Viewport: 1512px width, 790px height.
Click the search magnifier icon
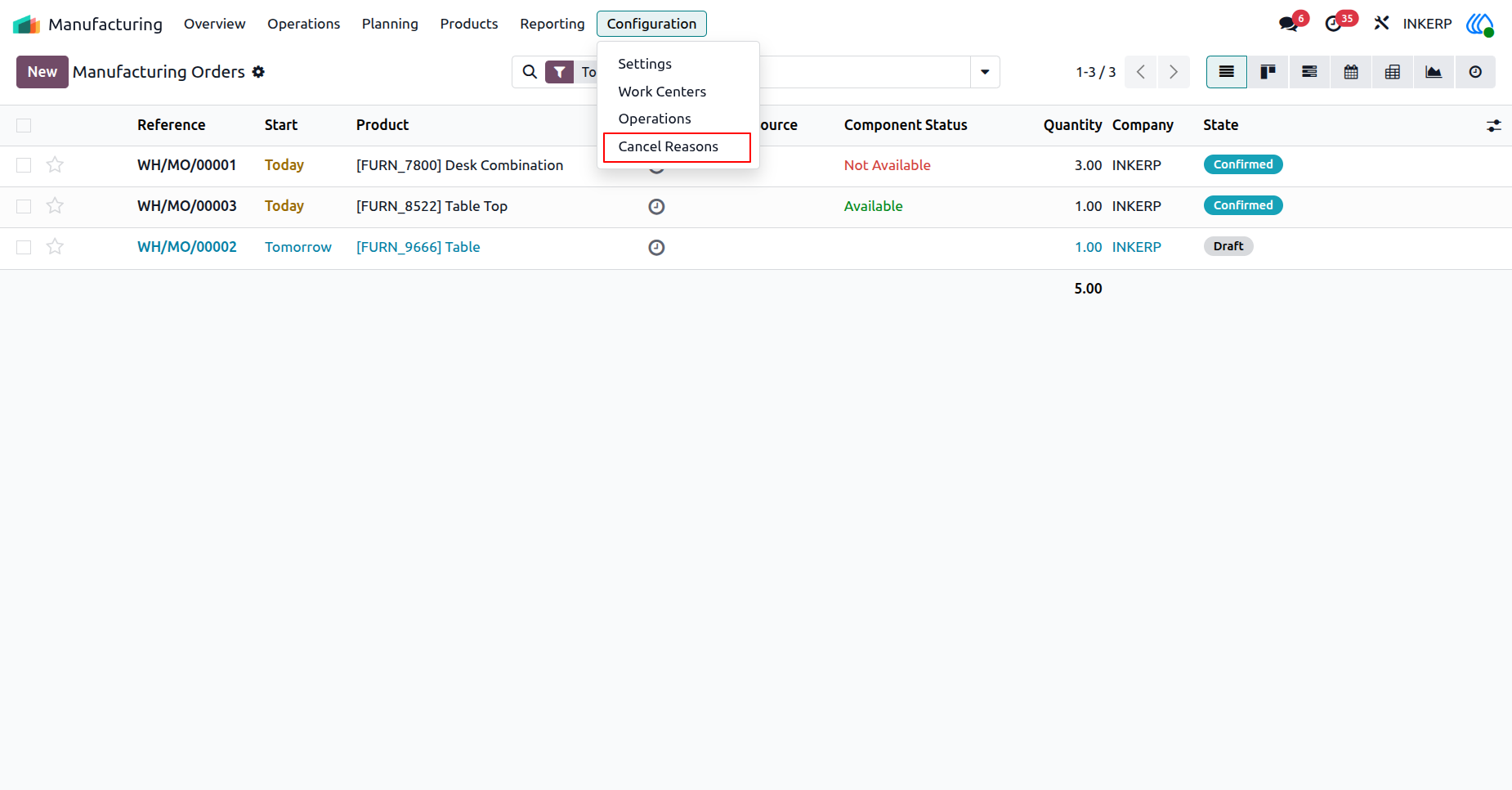[x=530, y=72]
